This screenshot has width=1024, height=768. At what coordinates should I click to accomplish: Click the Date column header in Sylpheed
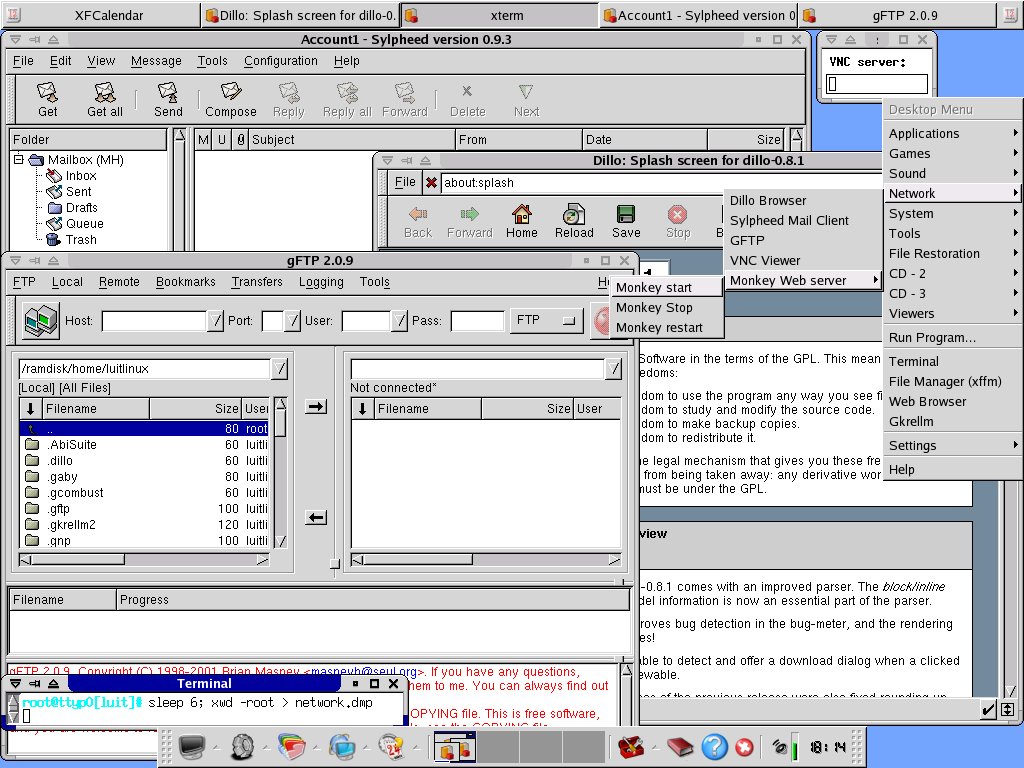tap(644, 140)
